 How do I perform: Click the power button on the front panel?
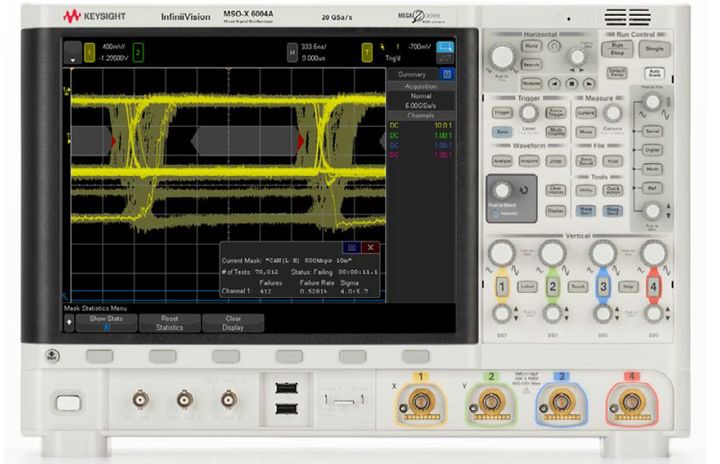click(68, 403)
